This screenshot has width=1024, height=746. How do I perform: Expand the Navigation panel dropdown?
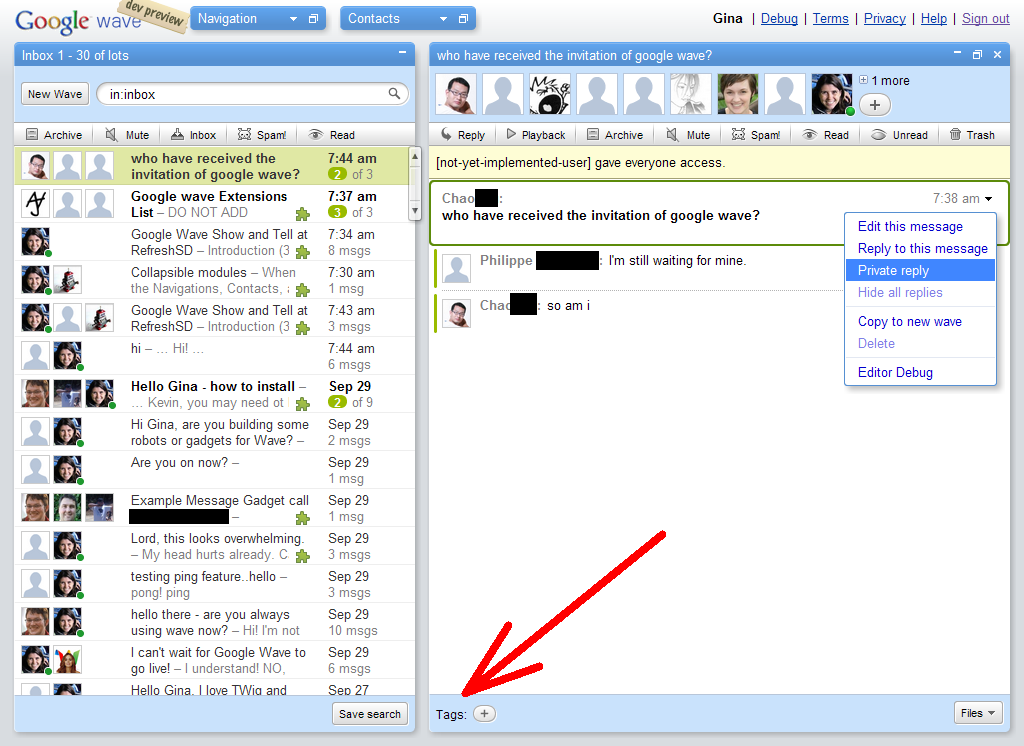(293, 19)
